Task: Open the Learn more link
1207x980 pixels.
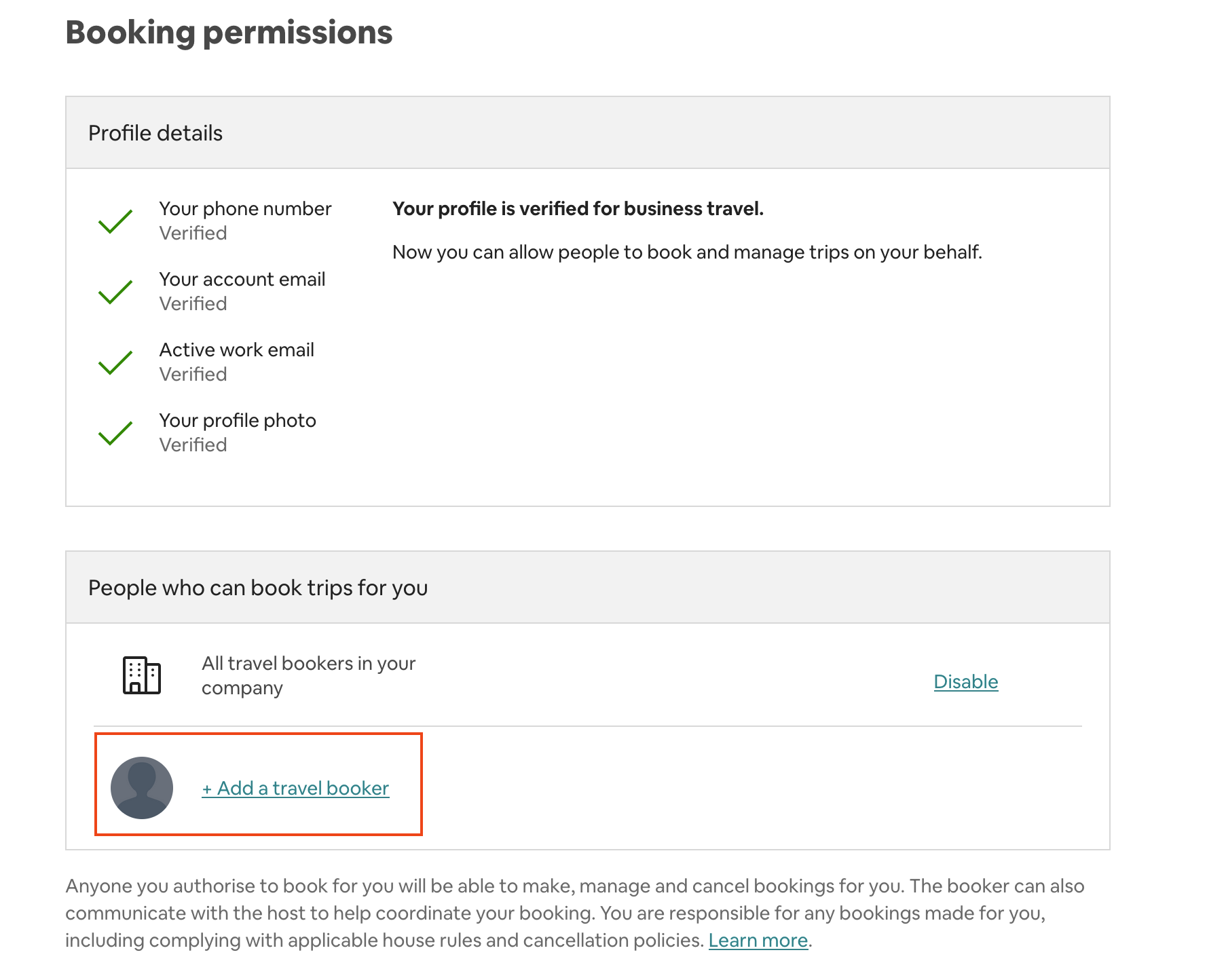Action: click(758, 940)
